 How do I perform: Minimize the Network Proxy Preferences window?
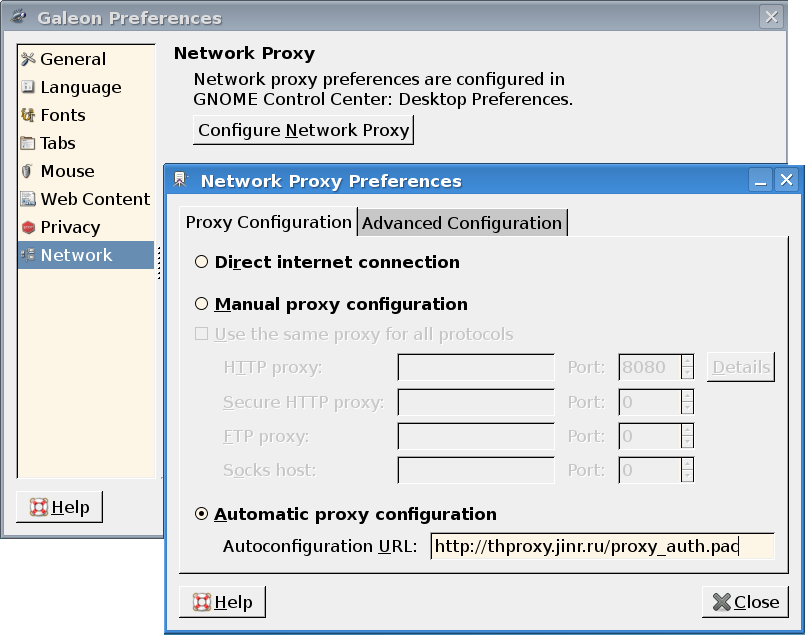click(760, 180)
